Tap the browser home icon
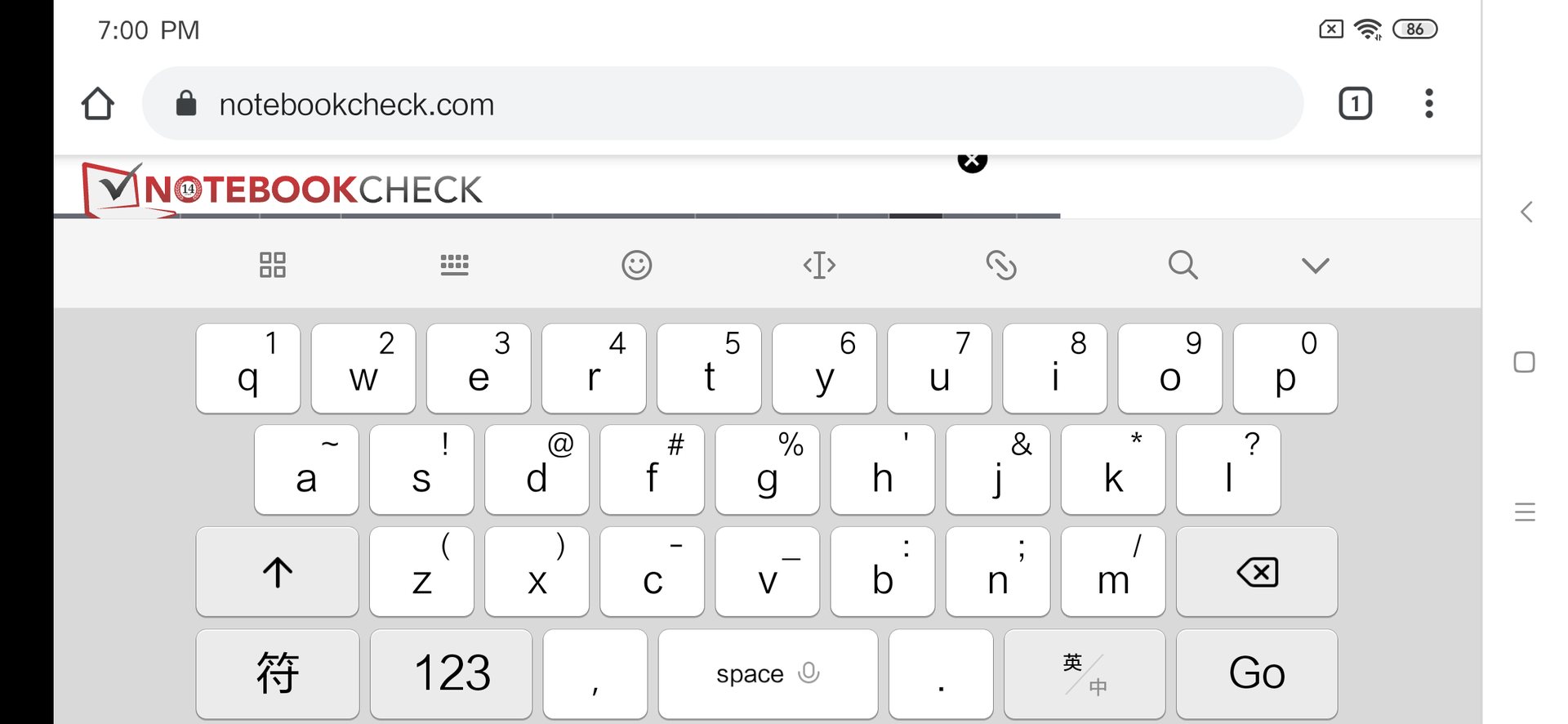Screen dimensions: 1568x724 98,104
